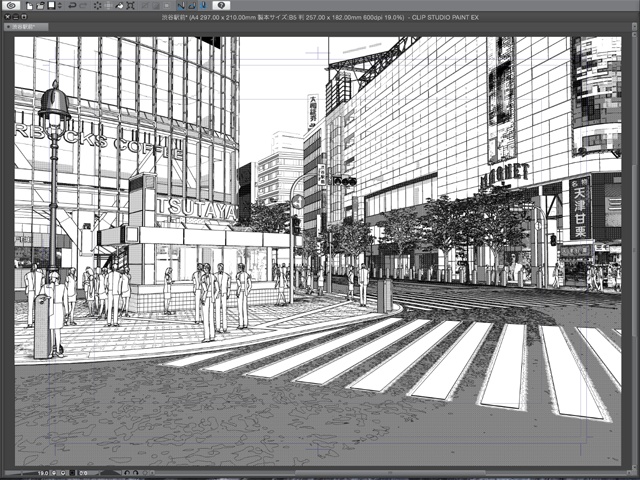Click the 19.0 zoom value field
The height and width of the screenshot is (480, 640).
coord(43,473)
